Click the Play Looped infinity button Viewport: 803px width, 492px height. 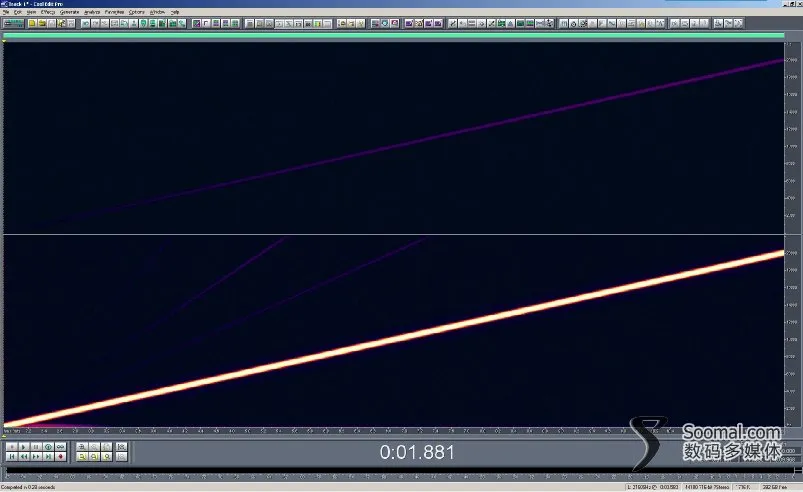click(60, 446)
